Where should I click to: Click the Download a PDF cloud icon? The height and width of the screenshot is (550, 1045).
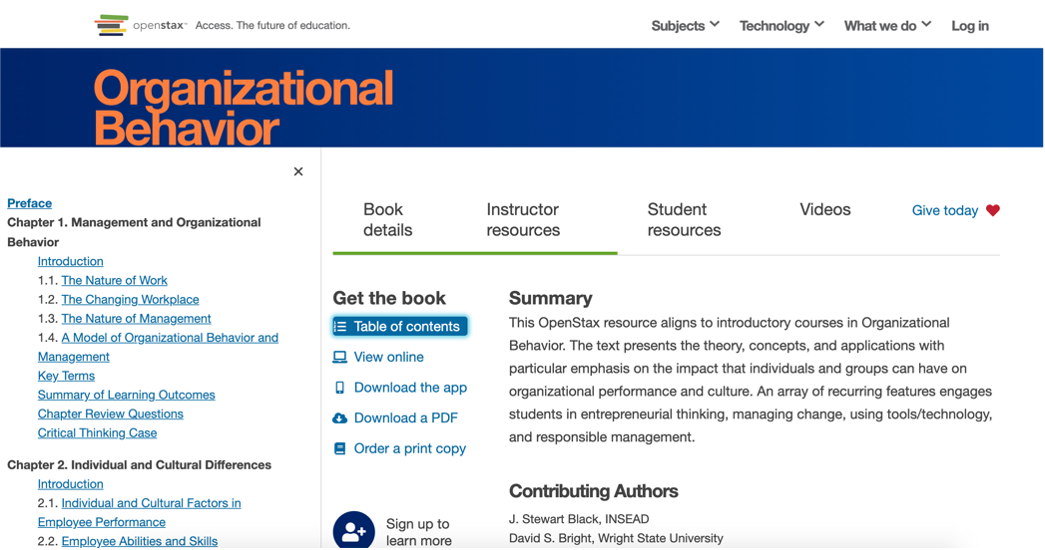click(x=340, y=418)
